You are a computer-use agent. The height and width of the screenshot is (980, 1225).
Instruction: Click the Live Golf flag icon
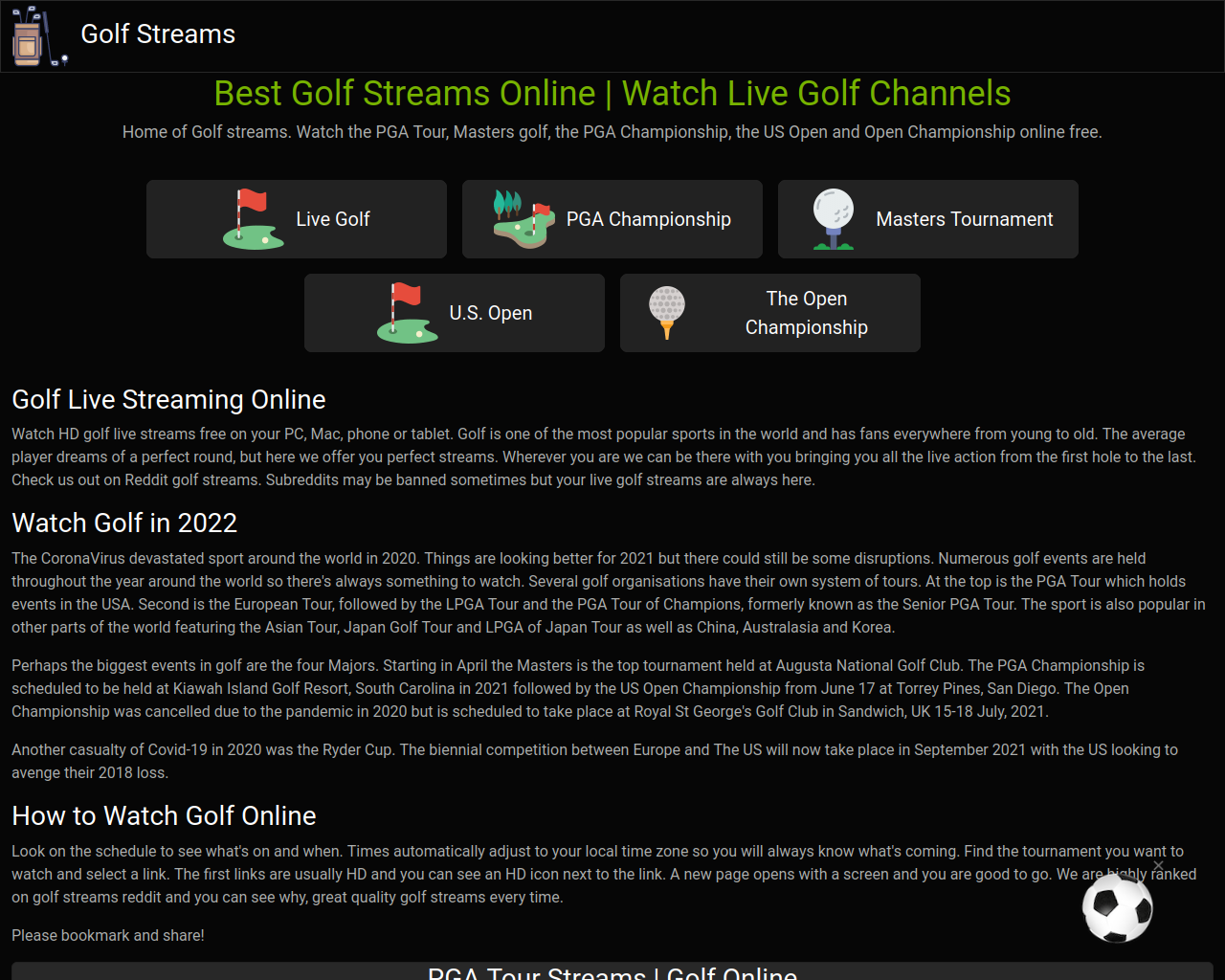click(254, 219)
